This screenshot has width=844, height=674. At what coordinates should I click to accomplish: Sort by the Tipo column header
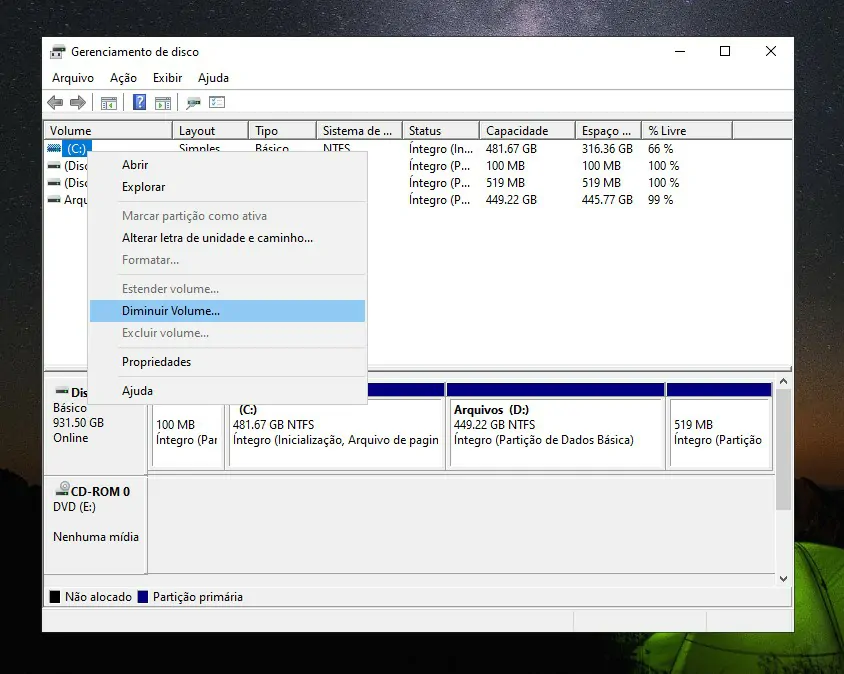[x=282, y=131]
